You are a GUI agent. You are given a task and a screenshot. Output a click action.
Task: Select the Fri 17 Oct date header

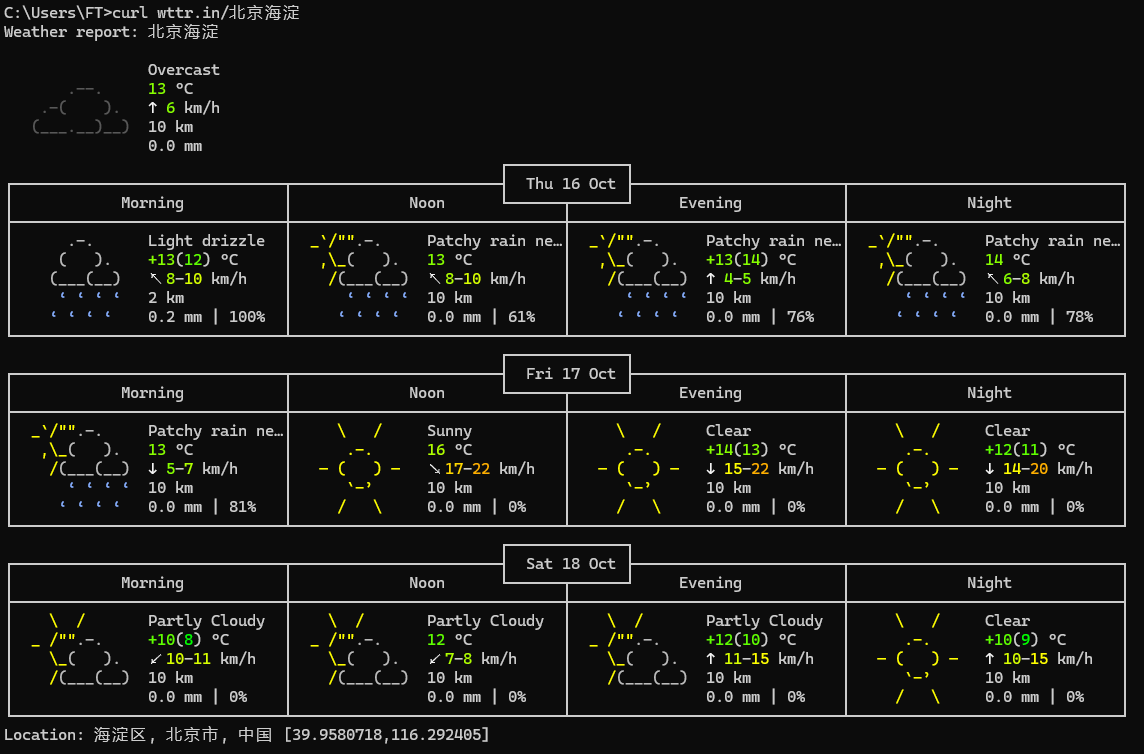[x=567, y=374]
